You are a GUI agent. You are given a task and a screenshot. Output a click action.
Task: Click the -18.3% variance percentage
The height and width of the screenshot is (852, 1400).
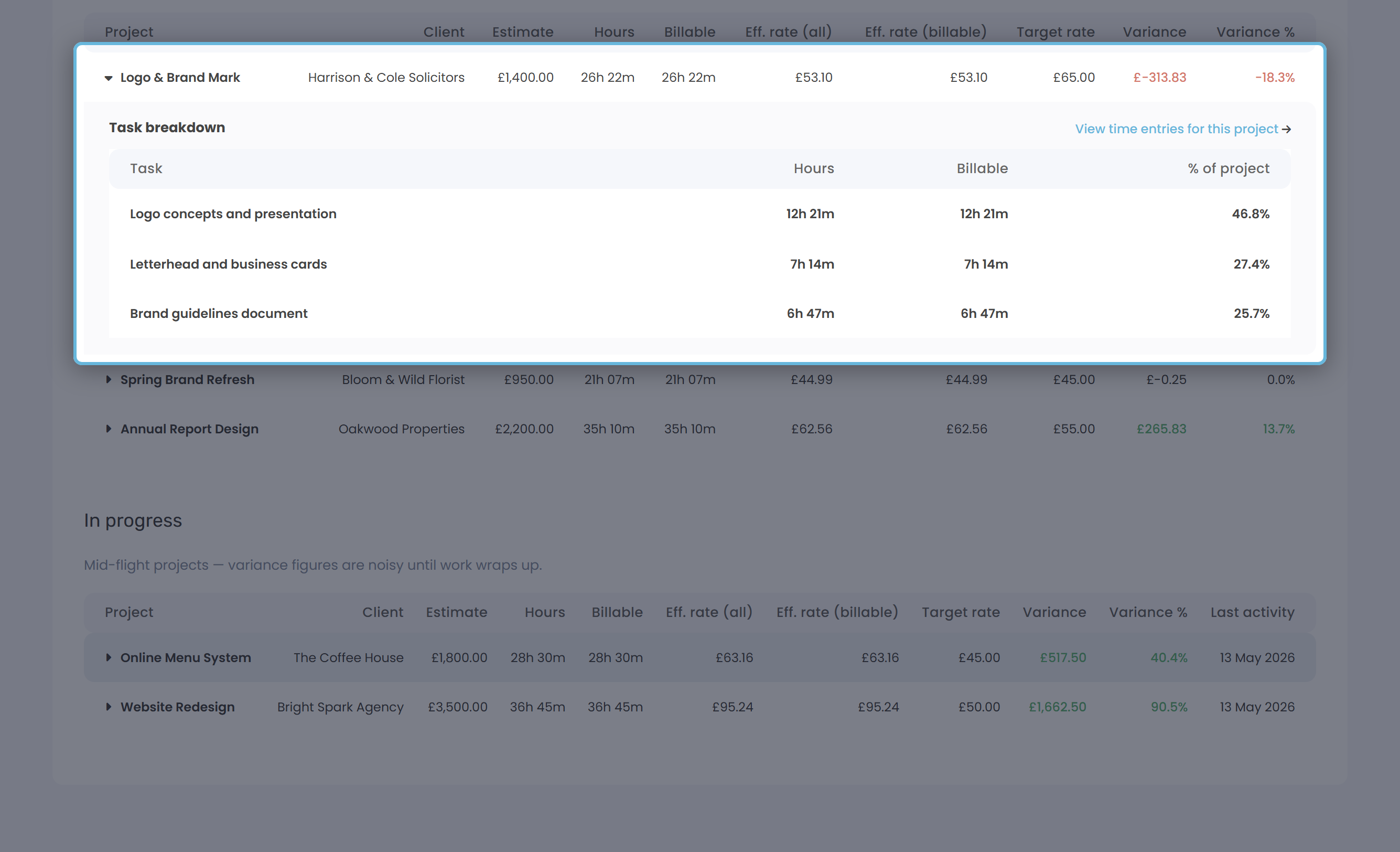click(x=1275, y=77)
